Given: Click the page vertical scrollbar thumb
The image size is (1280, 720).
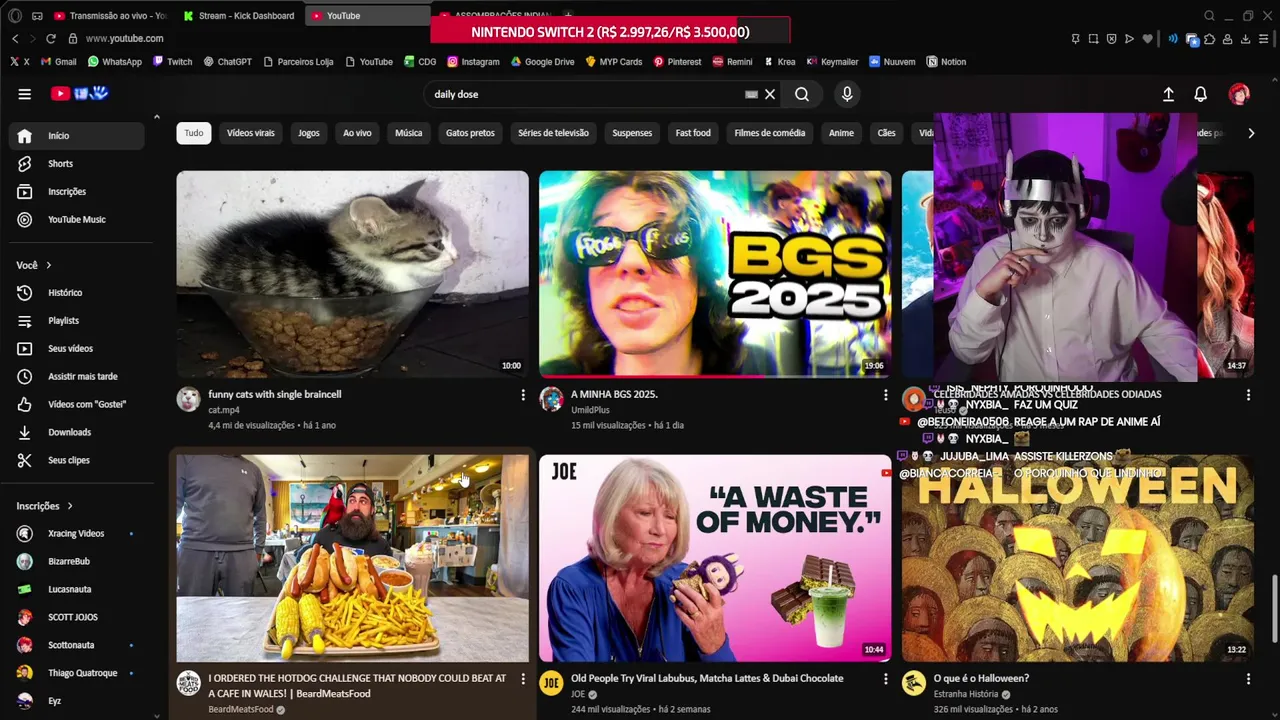Looking at the screenshot, I should coord(1274,609).
